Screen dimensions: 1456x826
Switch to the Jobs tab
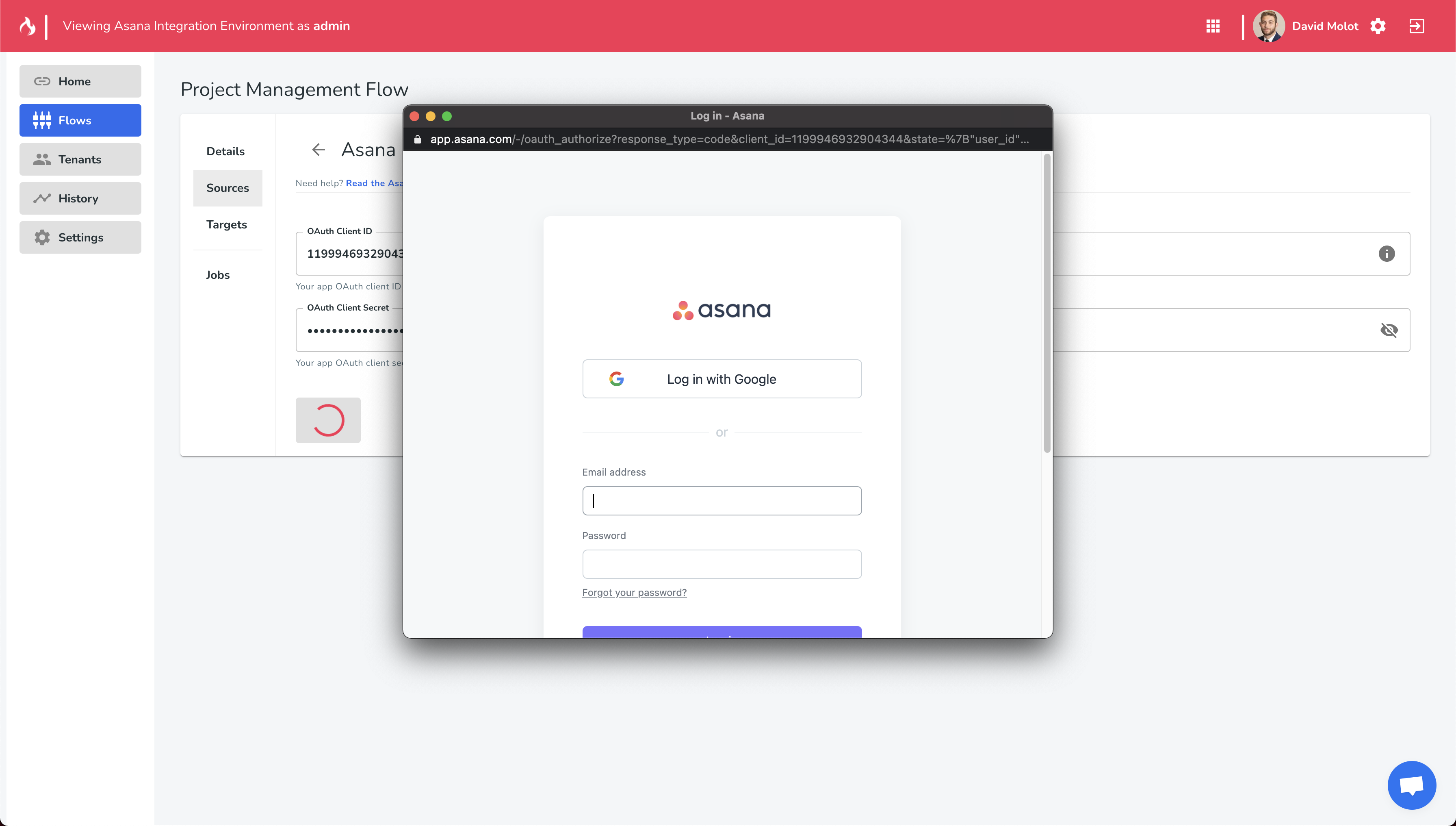tap(218, 275)
